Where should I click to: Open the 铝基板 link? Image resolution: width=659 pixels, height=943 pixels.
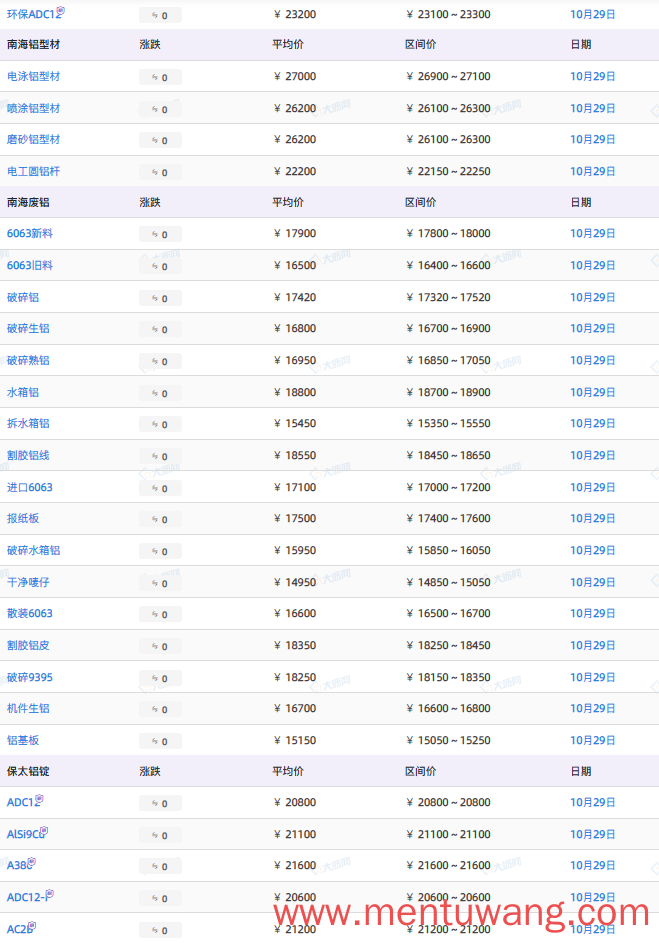click(x=23, y=740)
